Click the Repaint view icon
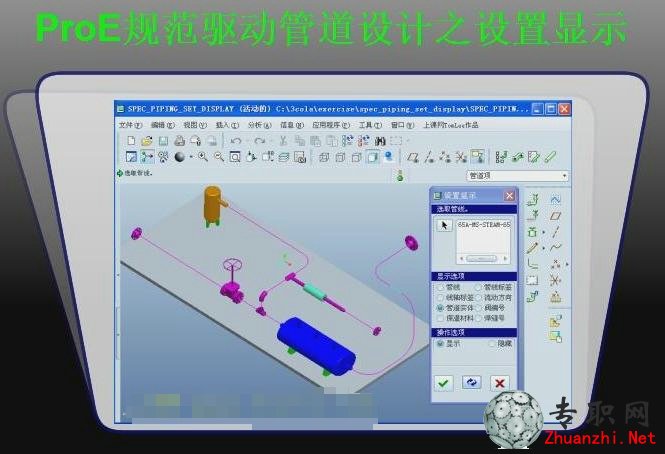This screenshot has width=665, height=454. coord(131,157)
